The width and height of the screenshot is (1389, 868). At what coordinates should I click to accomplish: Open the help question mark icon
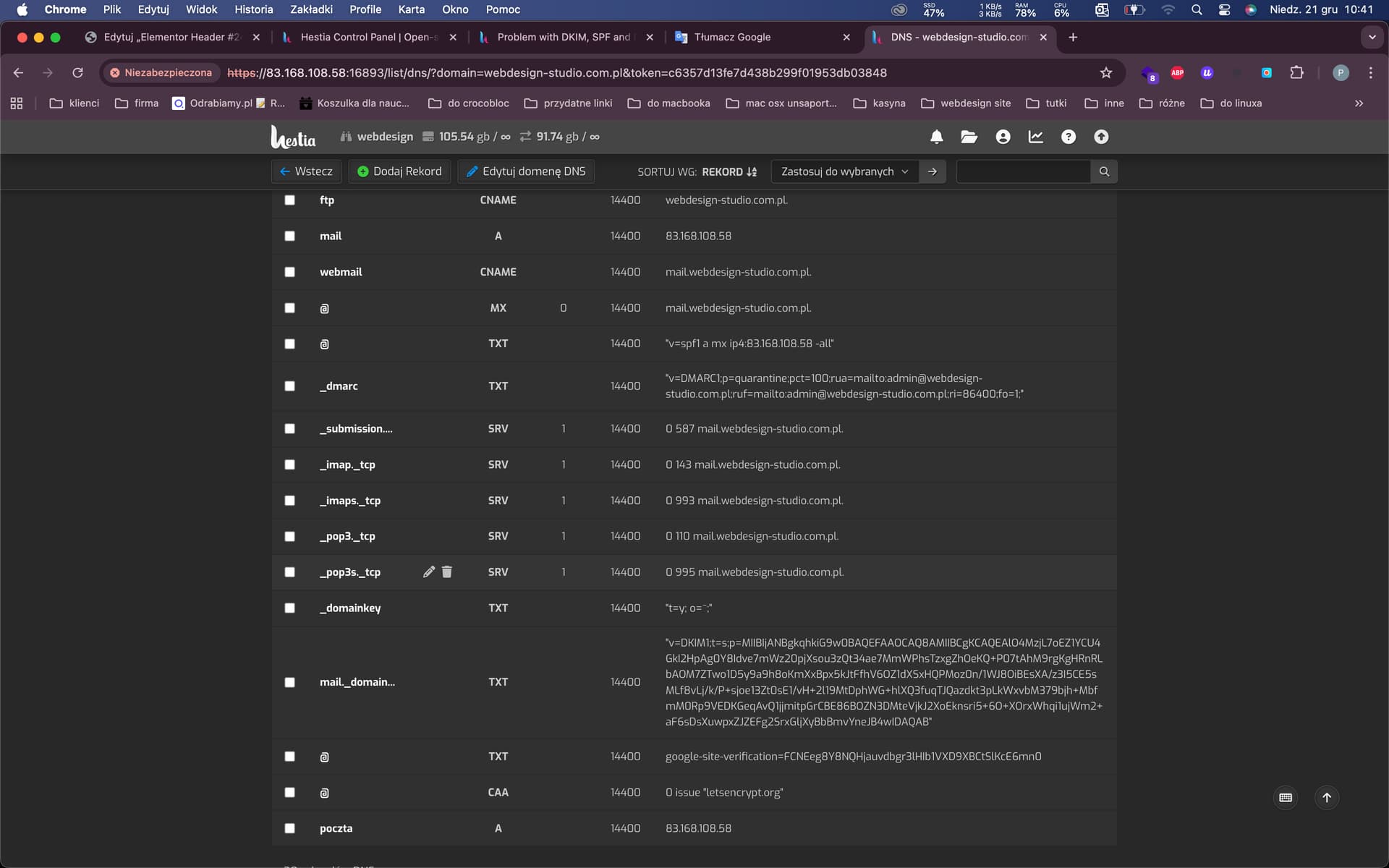pyautogui.click(x=1068, y=137)
